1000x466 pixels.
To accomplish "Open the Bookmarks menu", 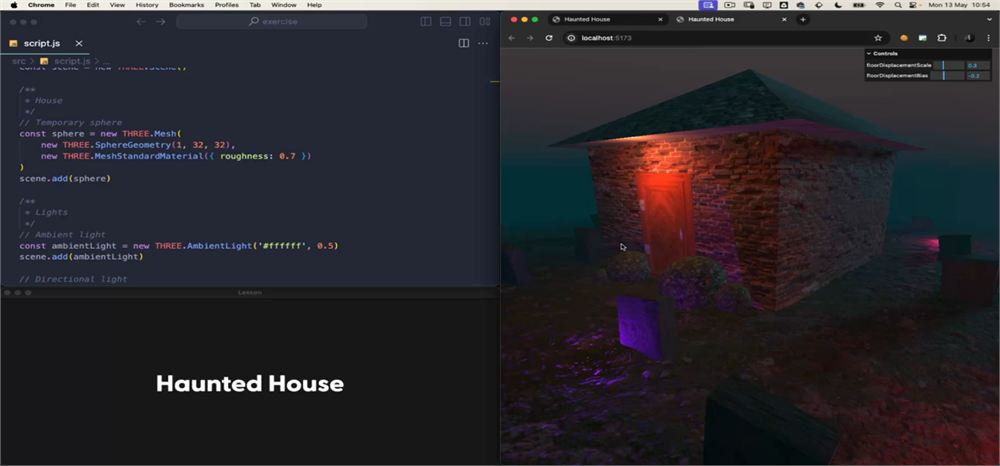I will (187, 4).
